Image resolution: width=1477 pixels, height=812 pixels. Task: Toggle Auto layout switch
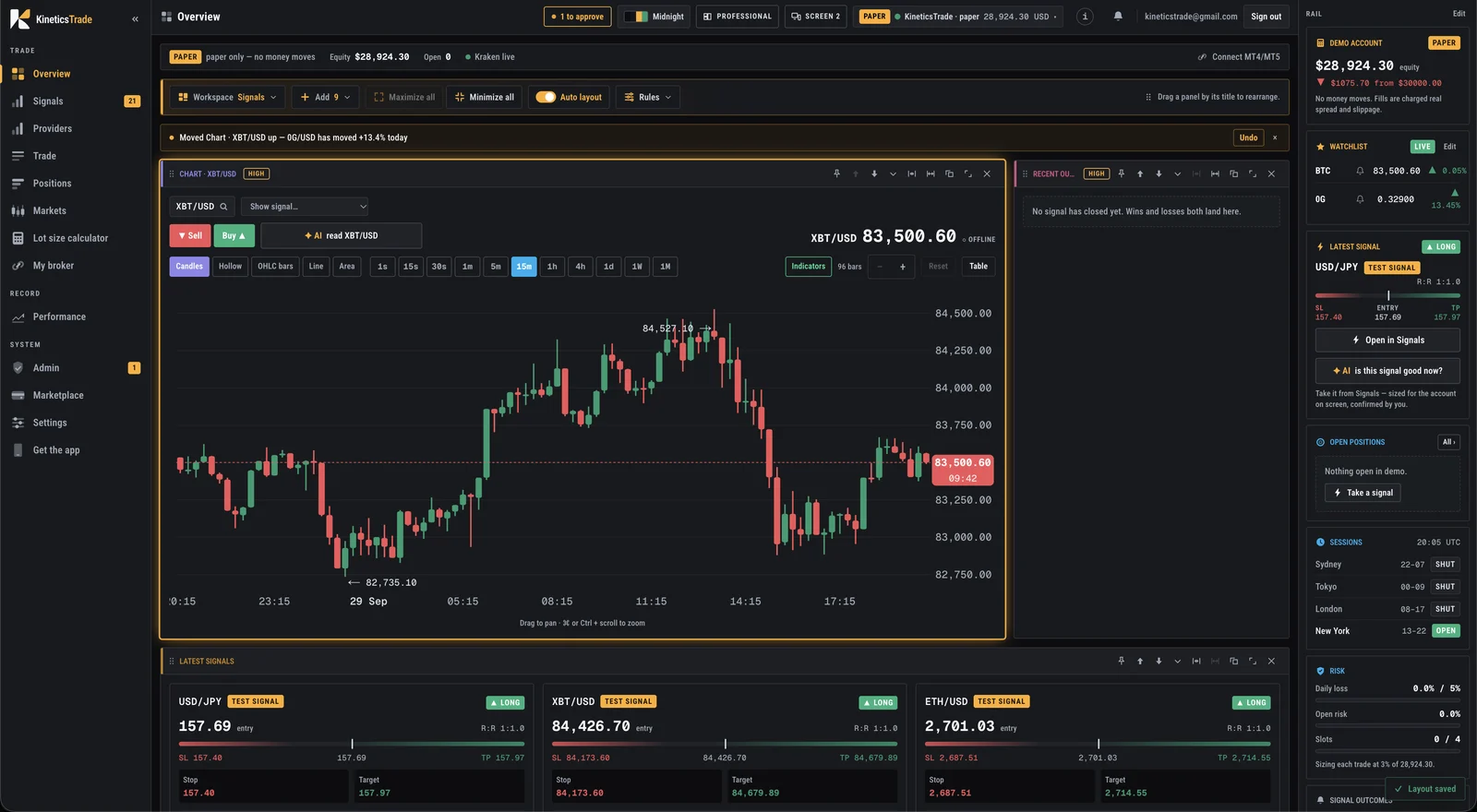pyautogui.click(x=546, y=97)
